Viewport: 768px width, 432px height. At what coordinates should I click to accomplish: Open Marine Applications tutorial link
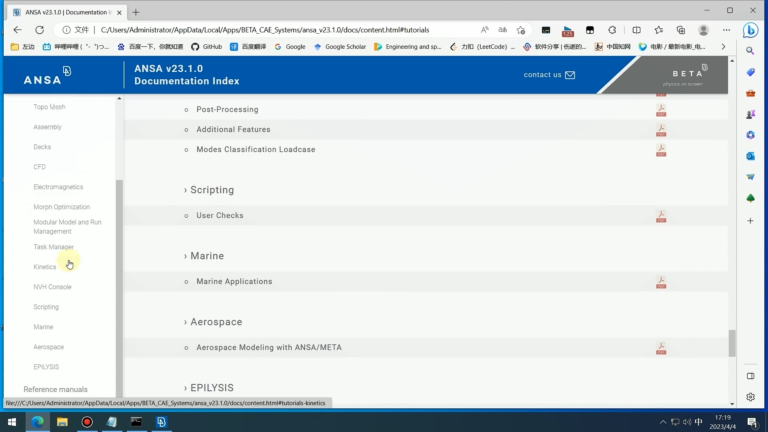click(x=234, y=282)
